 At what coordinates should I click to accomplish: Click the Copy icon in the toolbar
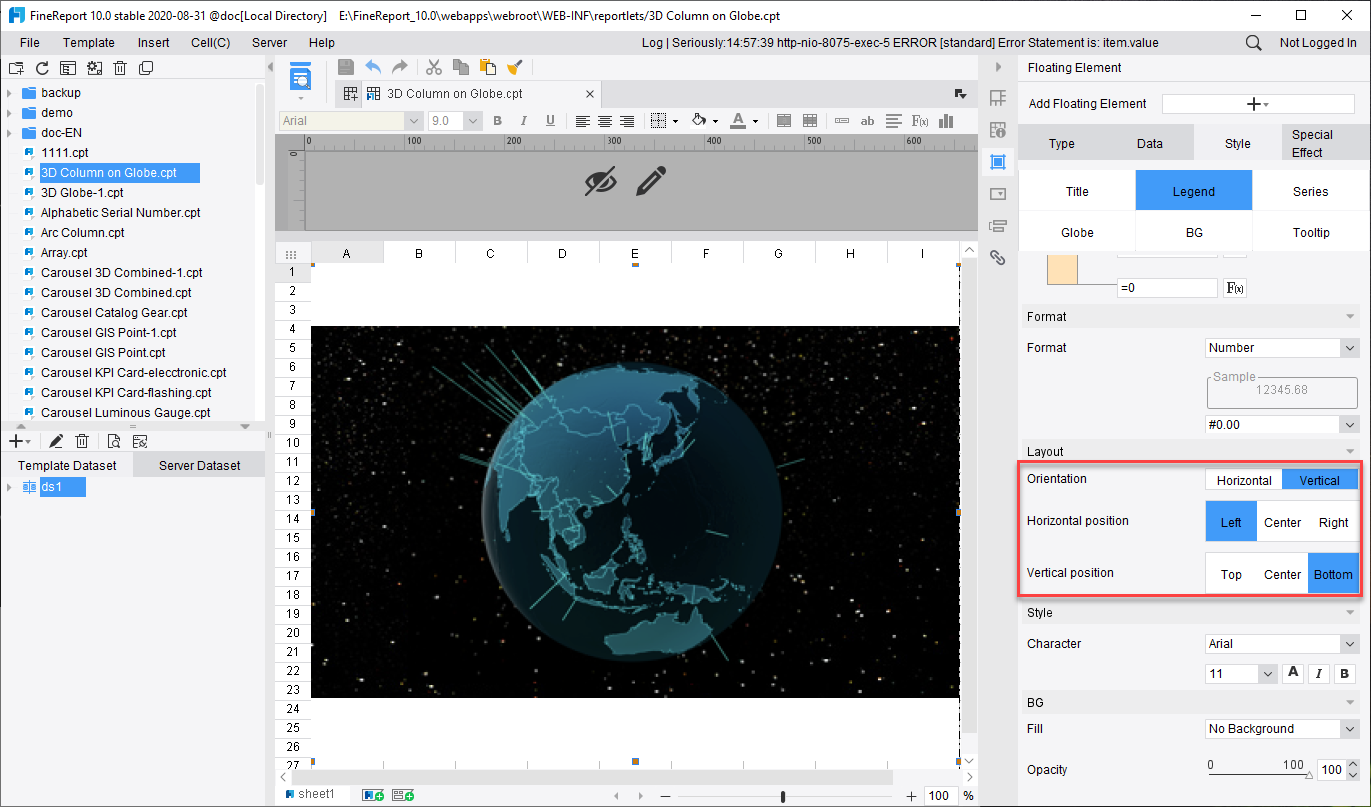[461, 67]
